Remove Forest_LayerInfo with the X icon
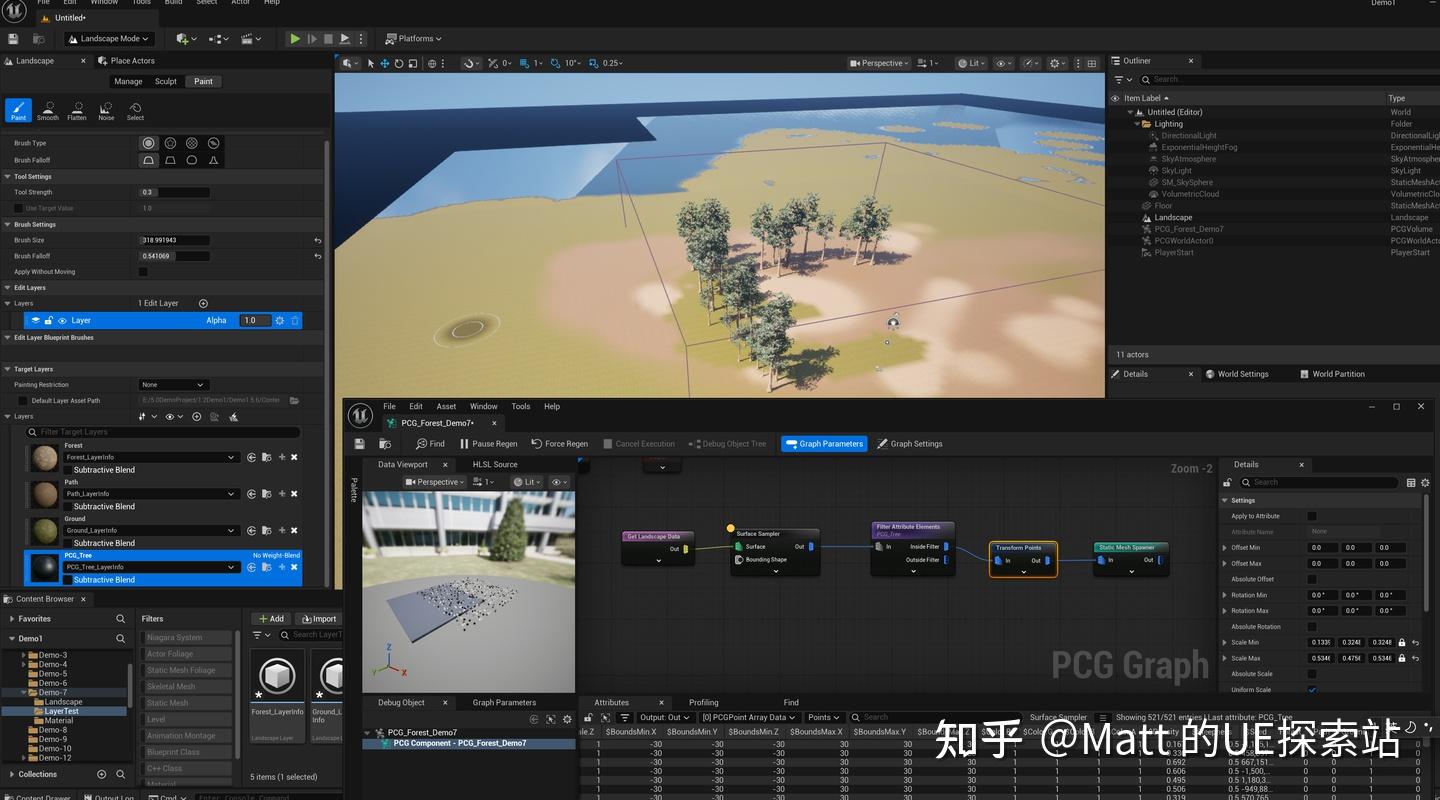 click(x=294, y=457)
